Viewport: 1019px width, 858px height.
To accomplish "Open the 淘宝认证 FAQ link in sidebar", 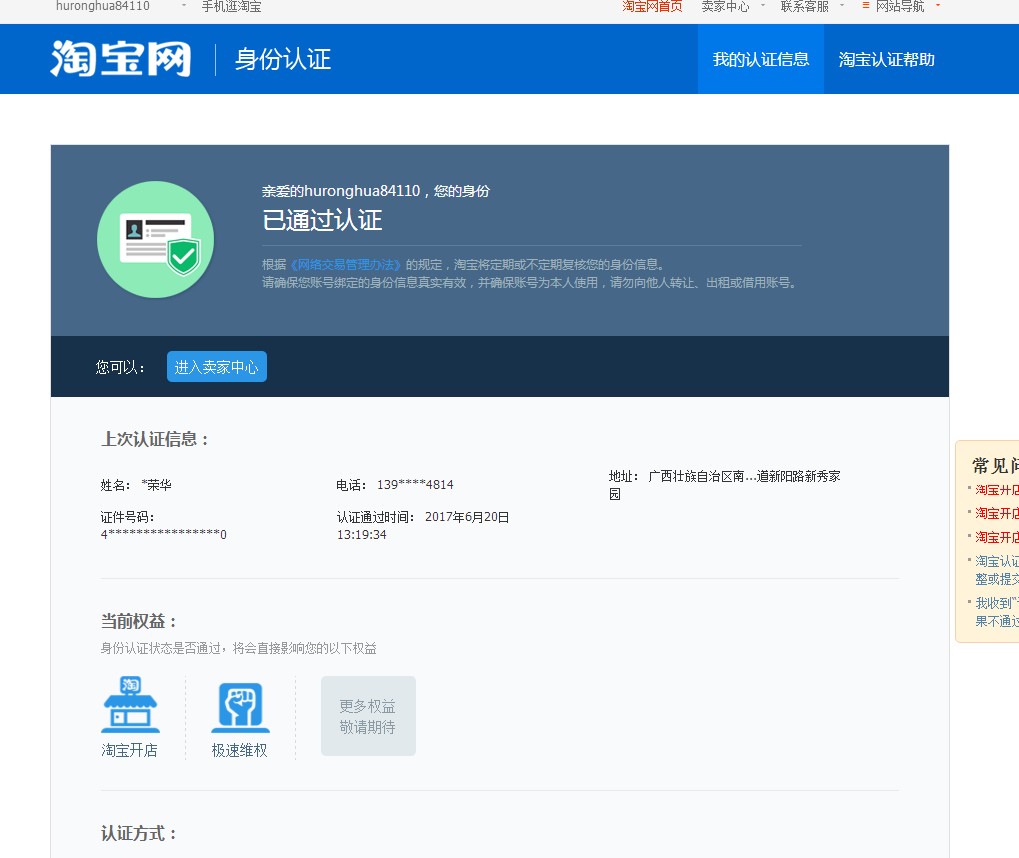I will tap(997, 569).
